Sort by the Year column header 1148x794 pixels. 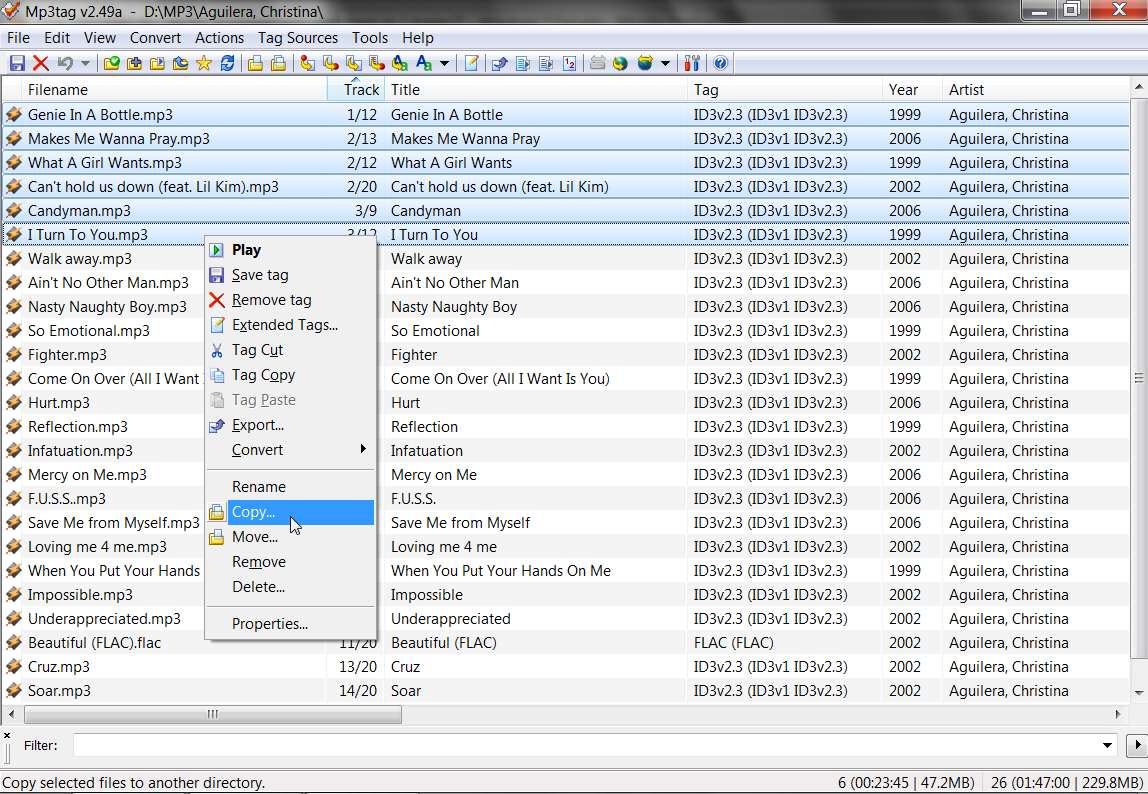point(912,90)
